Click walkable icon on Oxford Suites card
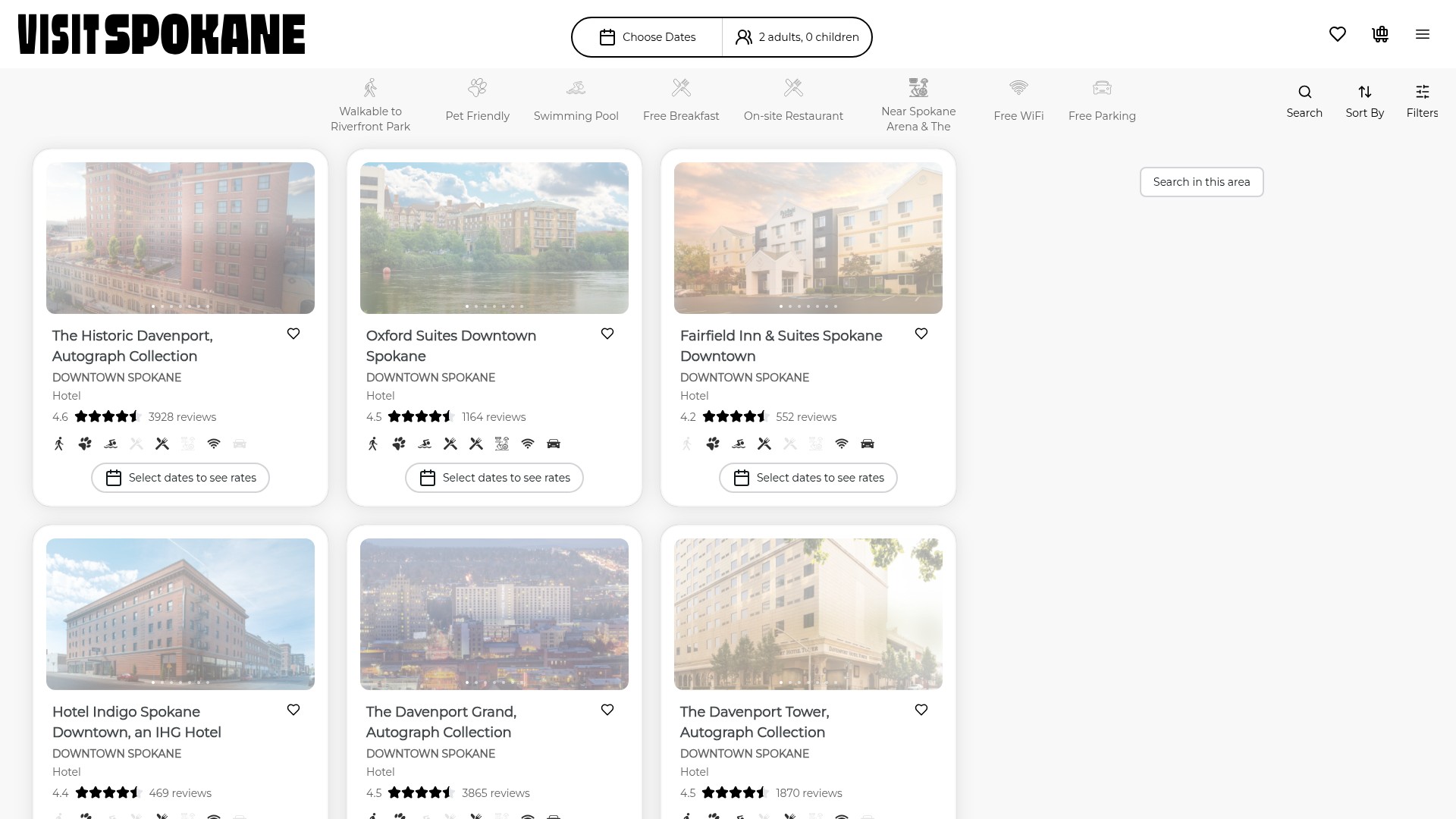Viewport: 1456px width, 819px height. (x=373, y=444)
